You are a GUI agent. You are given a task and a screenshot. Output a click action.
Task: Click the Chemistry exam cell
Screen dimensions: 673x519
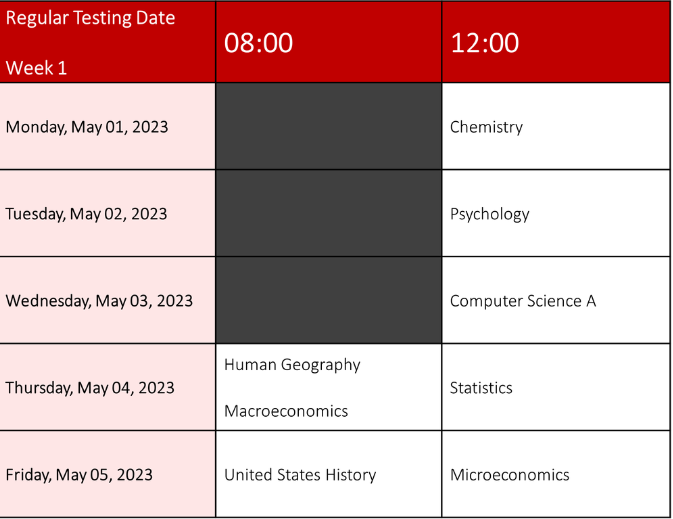click(x=556, y=127)
